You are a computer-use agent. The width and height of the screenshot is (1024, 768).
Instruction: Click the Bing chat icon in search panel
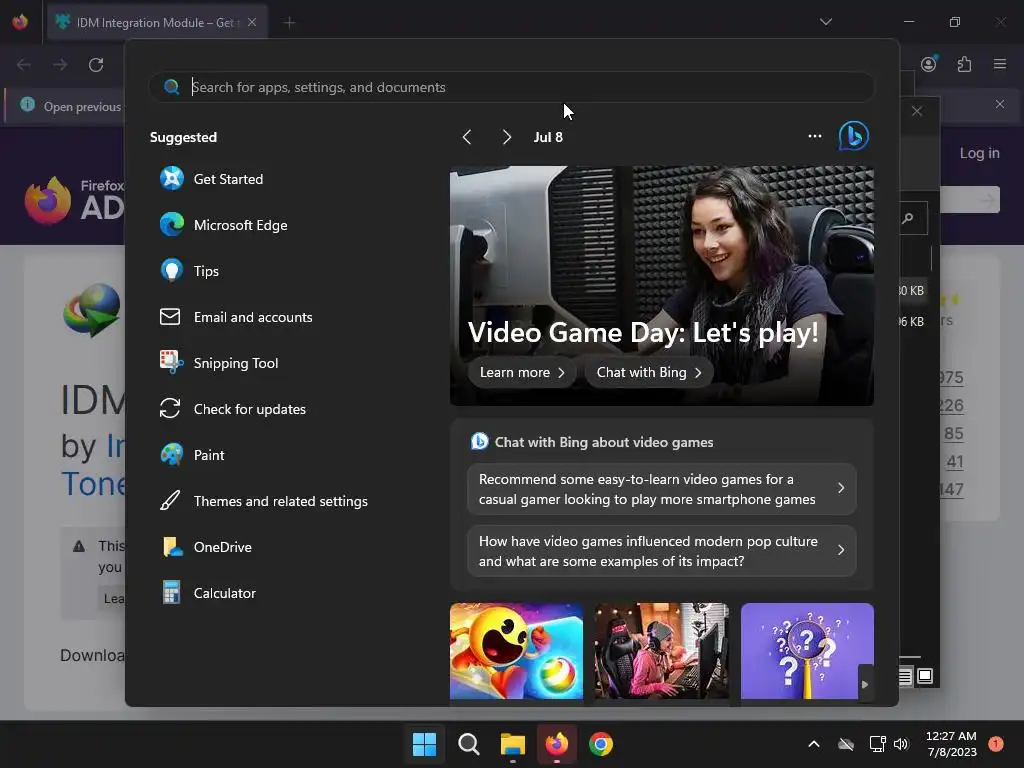click(854, 136)
